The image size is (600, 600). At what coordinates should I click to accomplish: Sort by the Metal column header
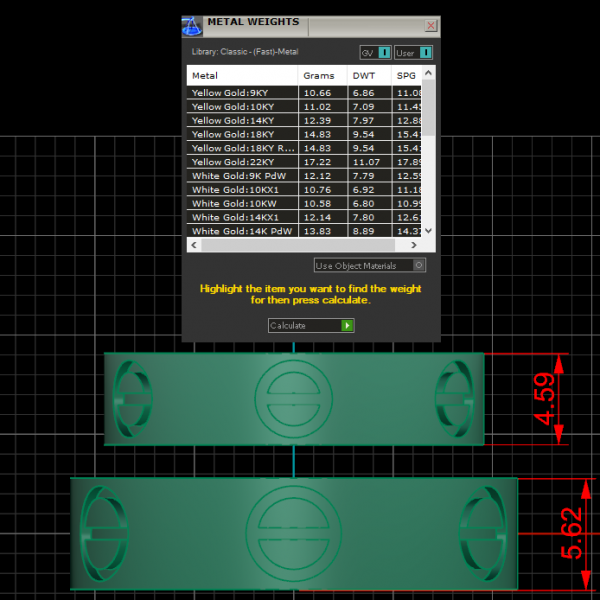(x=241, y=76)
